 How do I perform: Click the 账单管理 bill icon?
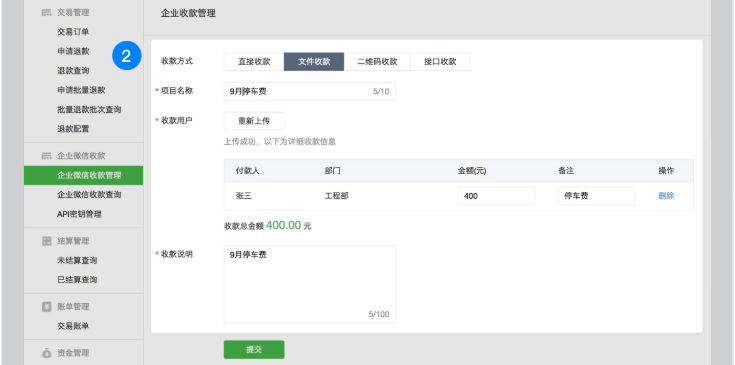(46, 306)
